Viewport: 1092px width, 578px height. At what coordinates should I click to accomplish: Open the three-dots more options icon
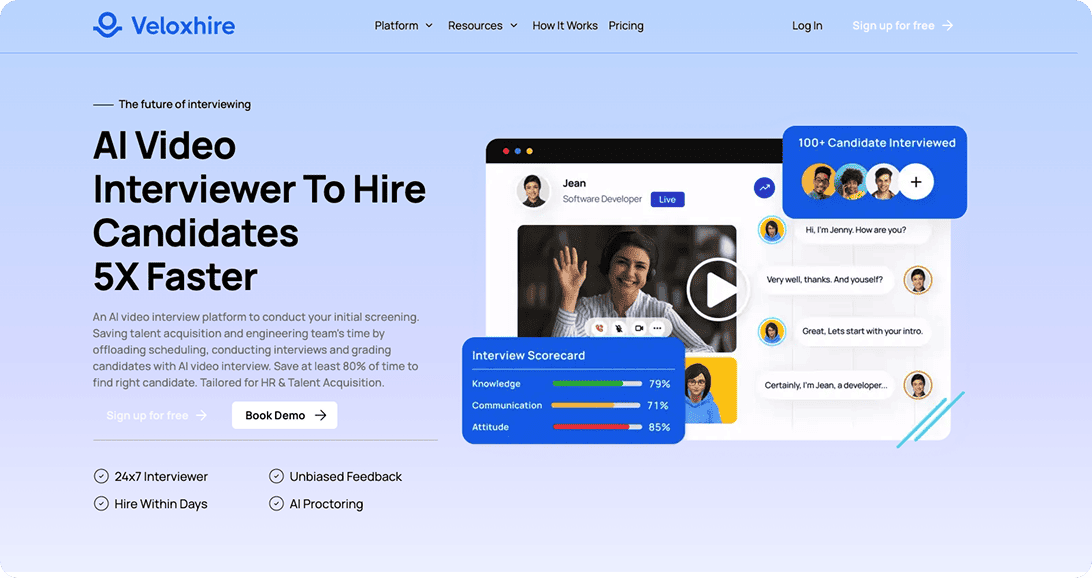(x=657, y=328)
